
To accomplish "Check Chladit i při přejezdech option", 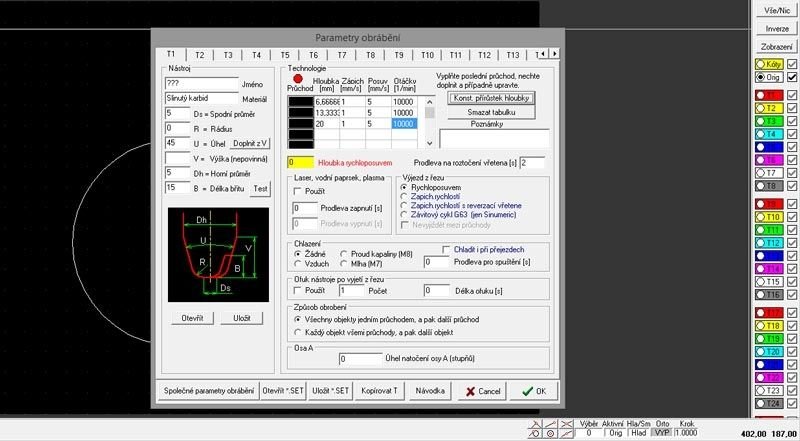I will point(447,249).
